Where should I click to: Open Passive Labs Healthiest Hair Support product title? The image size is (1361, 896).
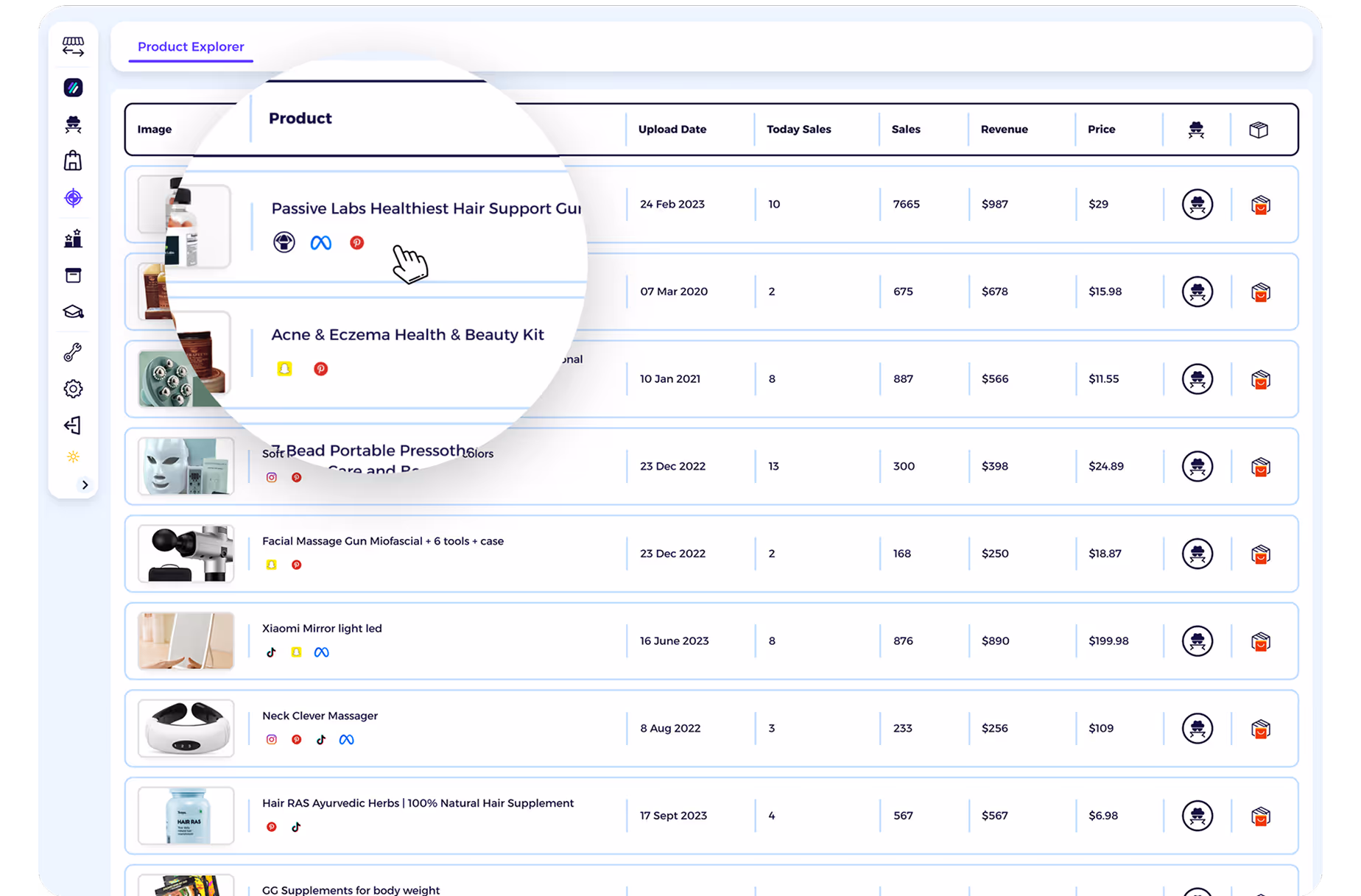click(426, 208)
